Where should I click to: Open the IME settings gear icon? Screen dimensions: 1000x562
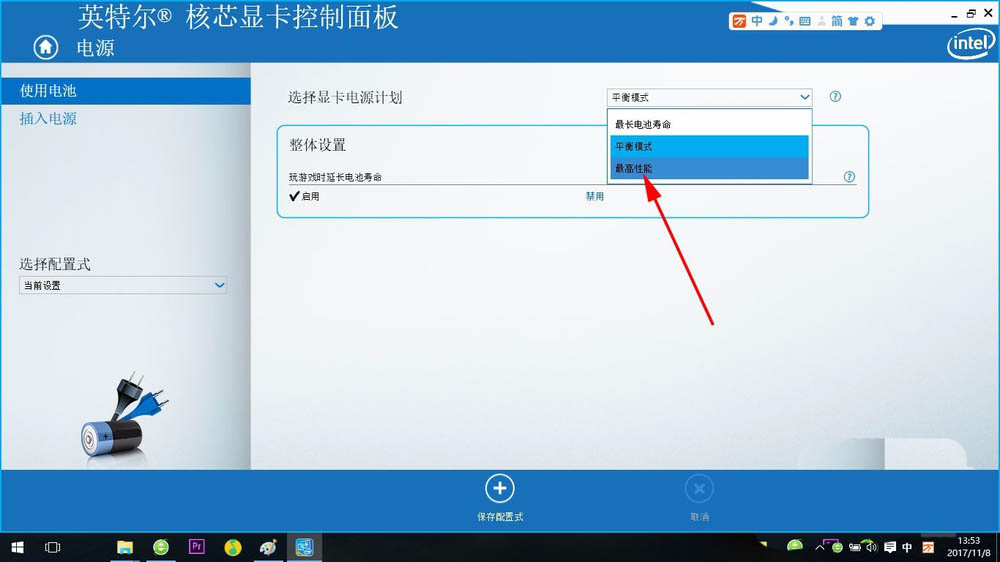coord(870,21)
